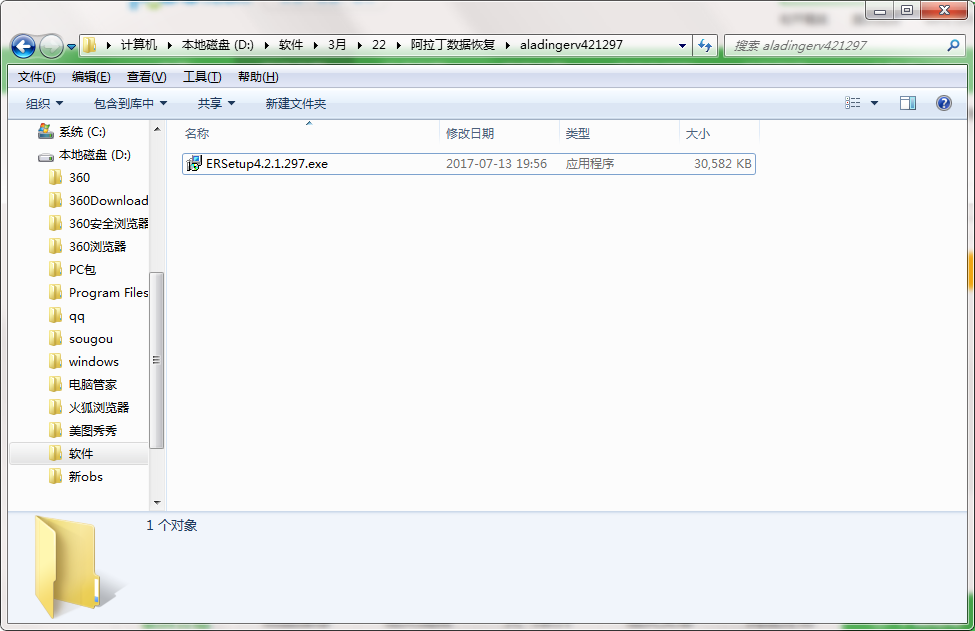975x631 pixels.
Task: Navigate to 计算机 in breadcrumb
Action: (139, 45)
